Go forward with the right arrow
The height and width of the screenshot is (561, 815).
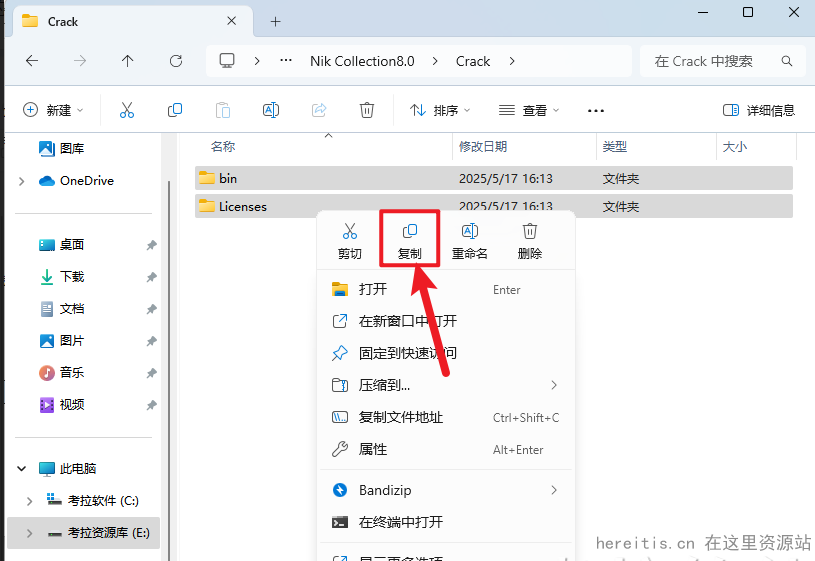80,61
